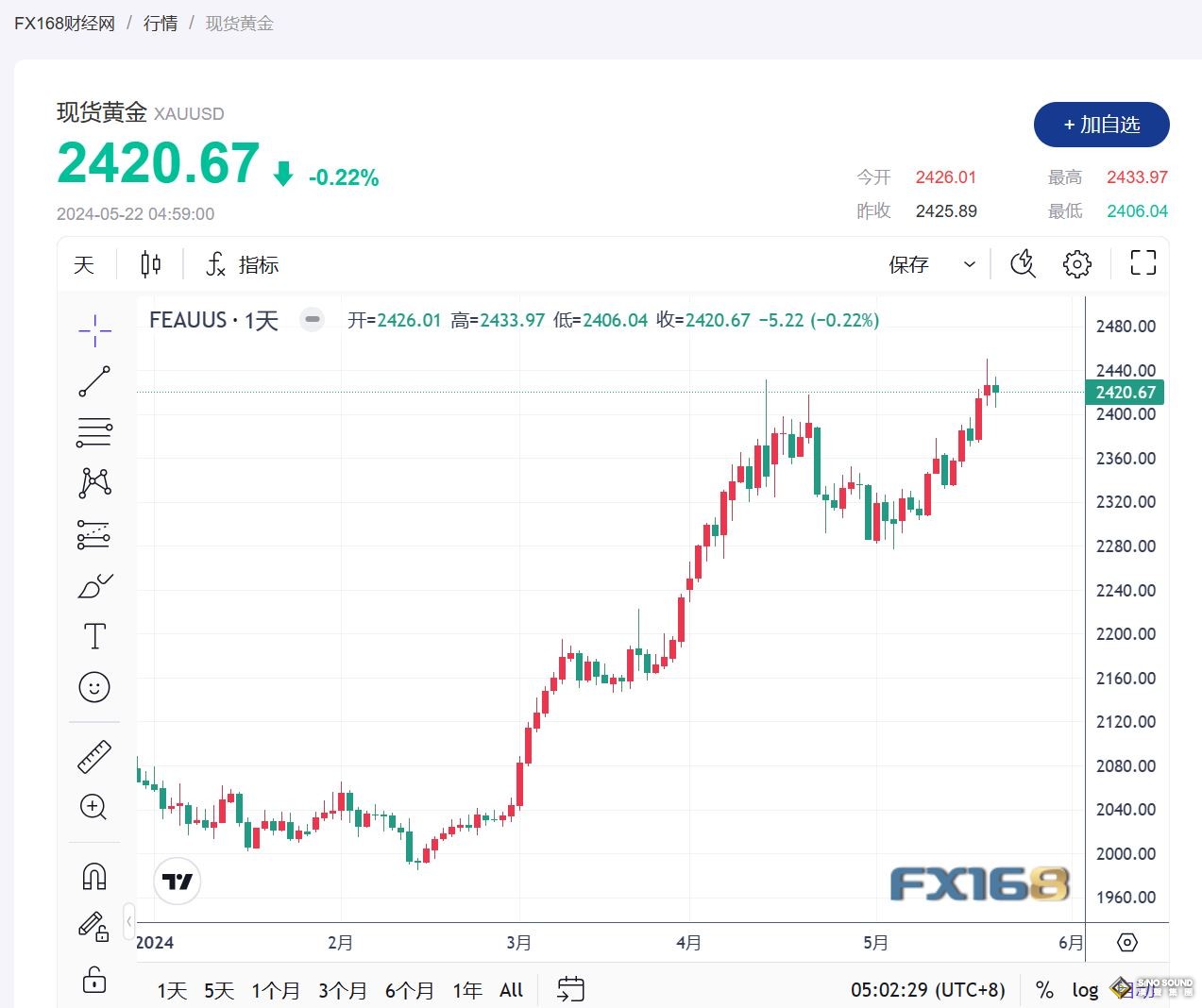The height and width of the screenshot is (1008, 1202).
Task: Open the 指标 indicators panel
Action: pos(244,264)
